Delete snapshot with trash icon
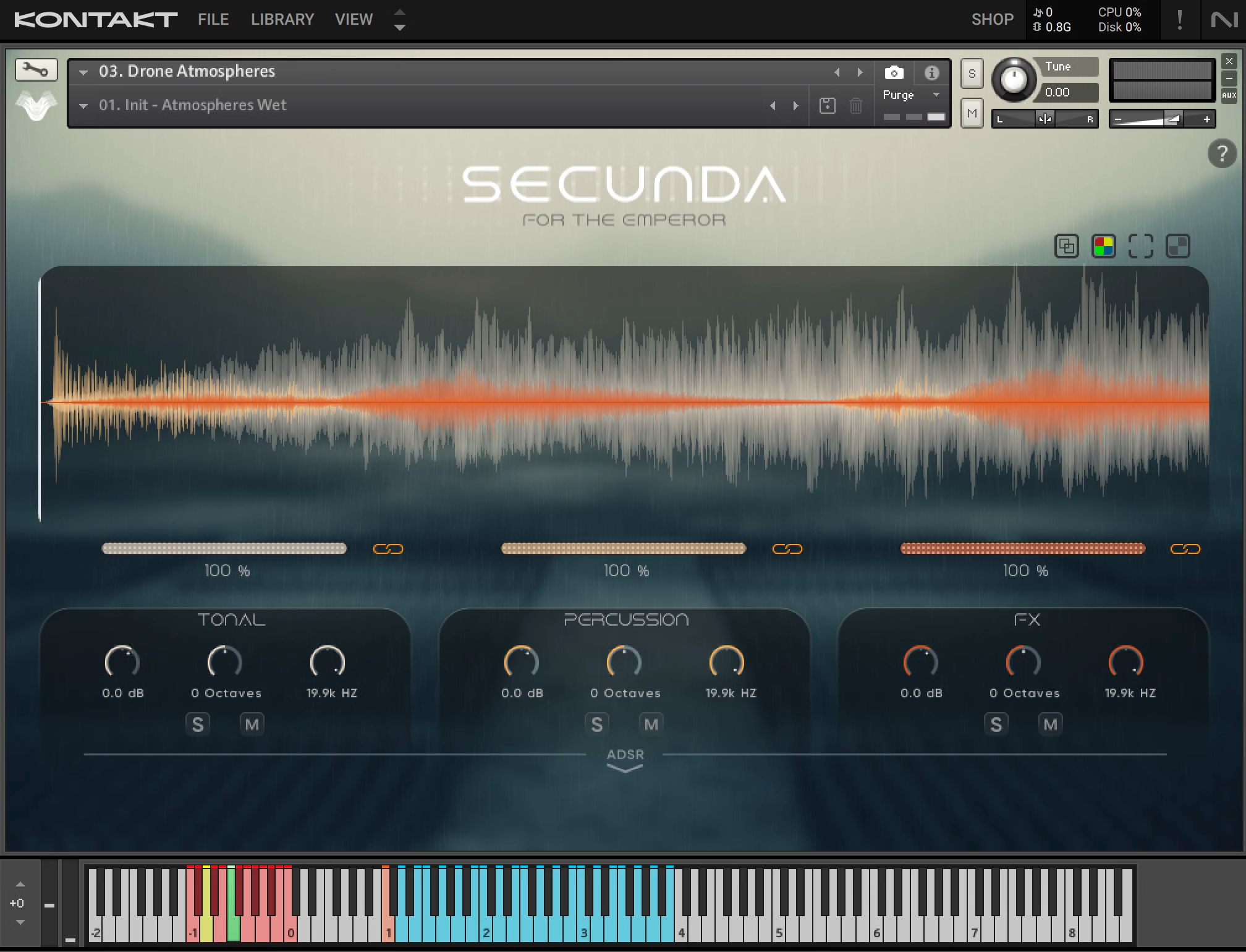The width and height of the screenshot is (1246, 952). coord(855,106)
